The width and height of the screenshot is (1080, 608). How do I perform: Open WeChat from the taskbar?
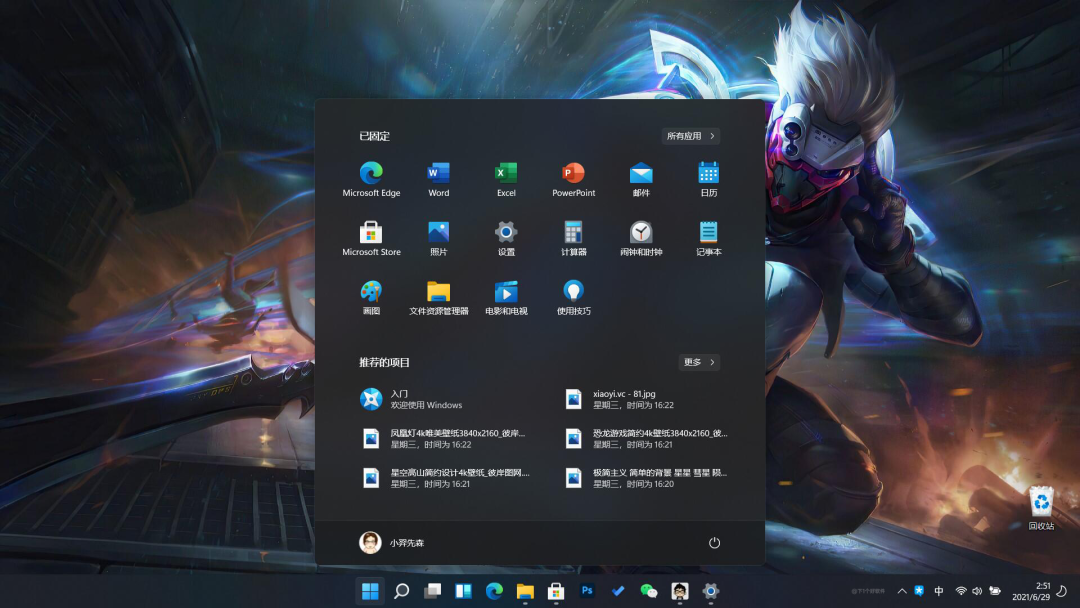click(x=649, y=591)
